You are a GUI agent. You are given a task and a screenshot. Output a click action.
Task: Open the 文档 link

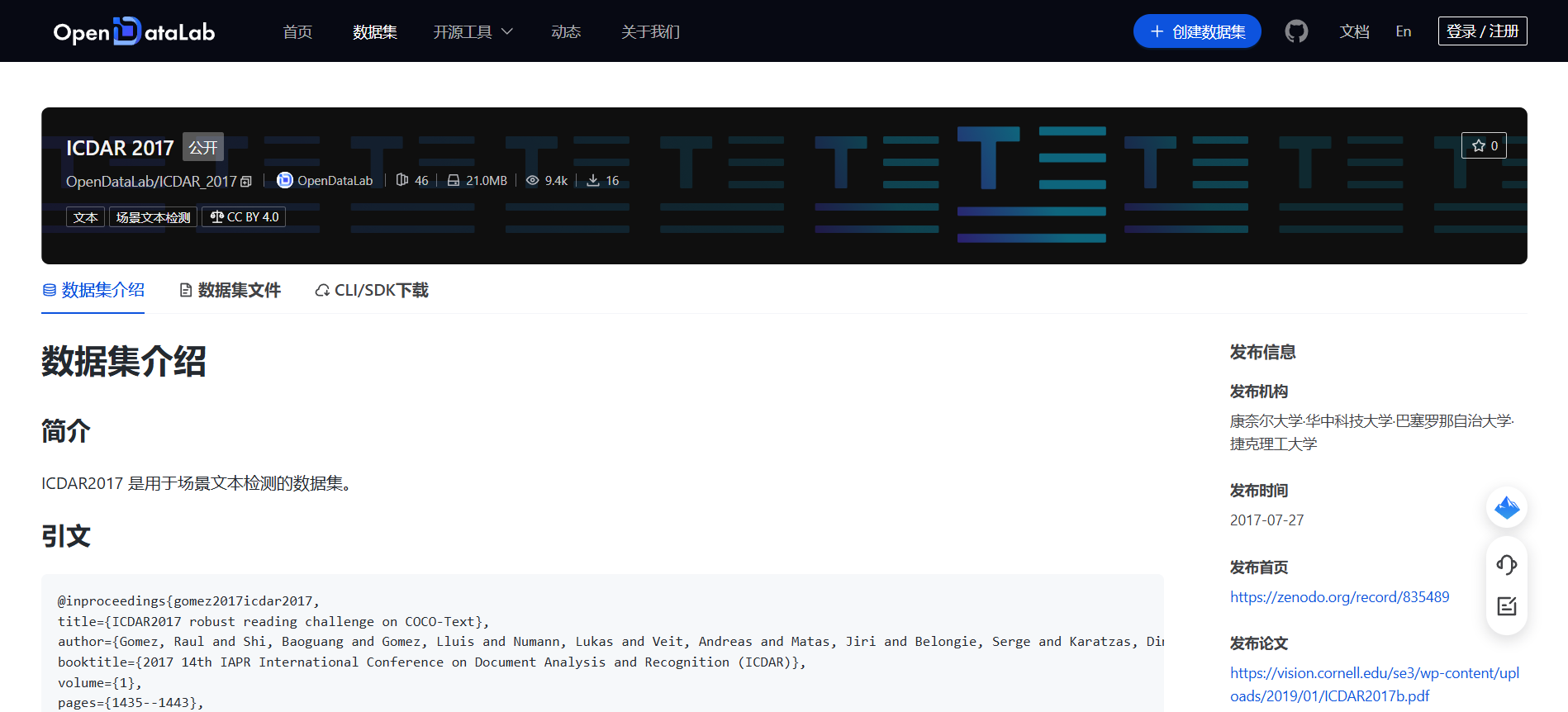coord(1355,31)
